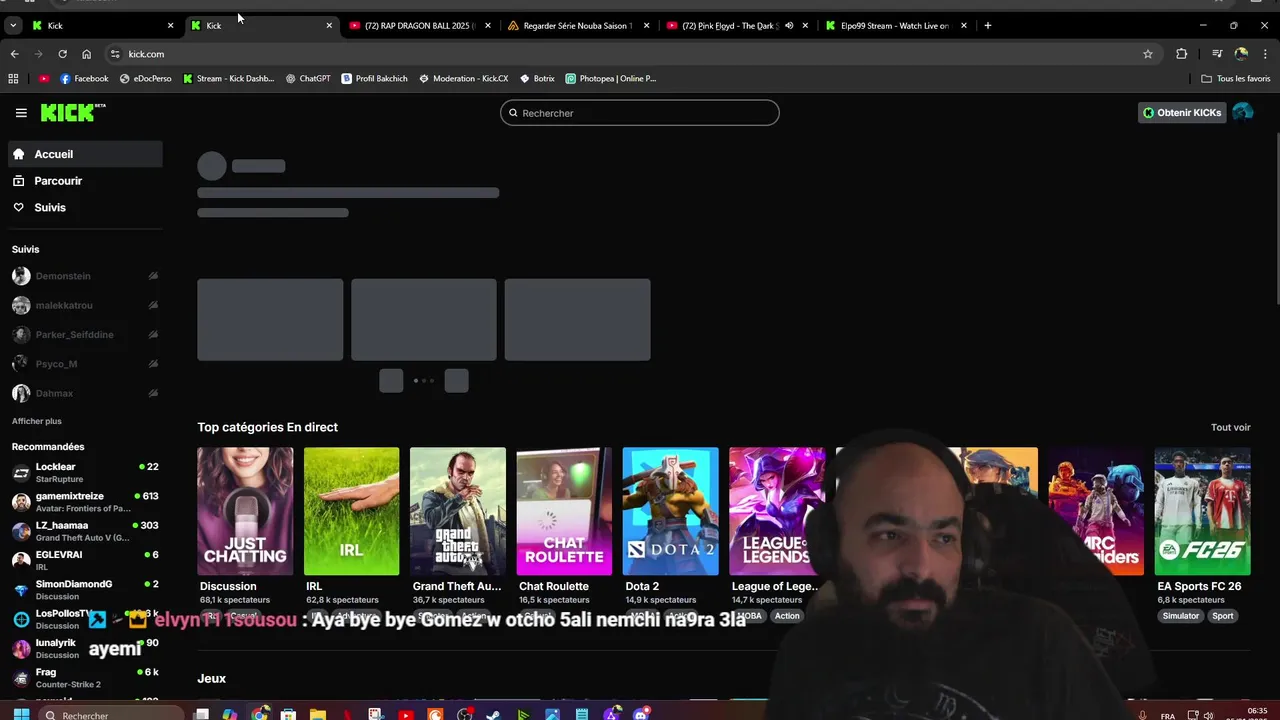Viewport: 1280px width, 720px height.
Task: Click malekkatrou's offline channel icon
Action: (x=153, y=305)
